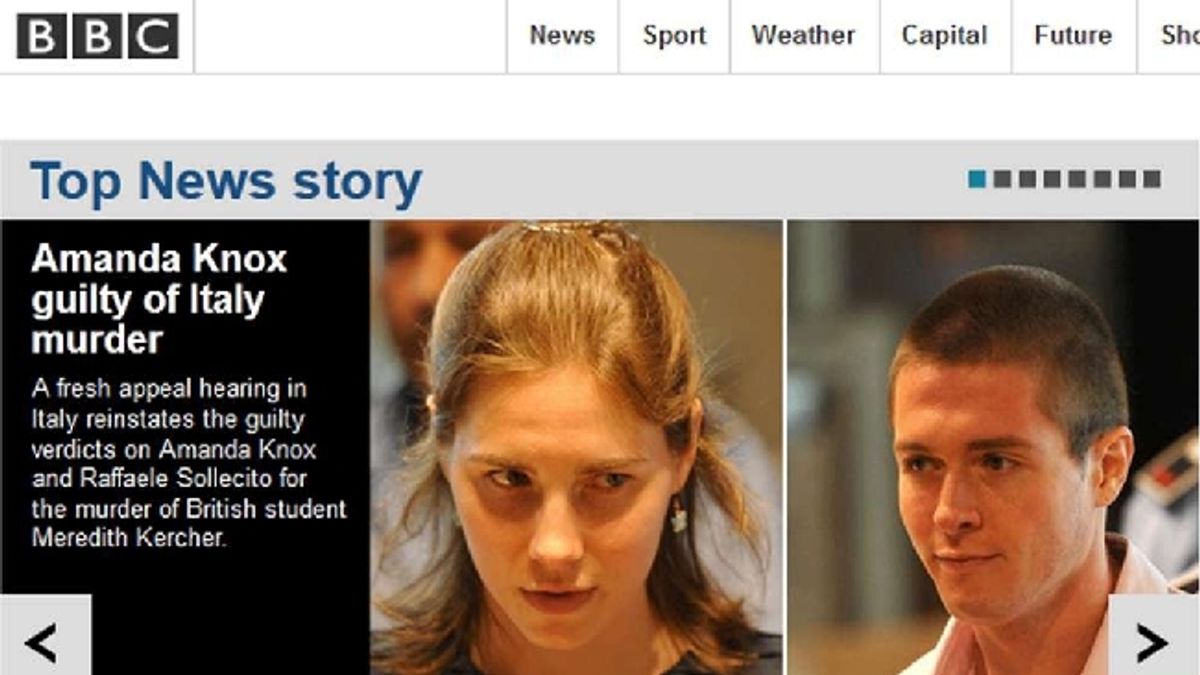Select the fifth carousel indicator square
Image resolution: width=1200 pixels, height=675 pixels.
pos(1077,179)
